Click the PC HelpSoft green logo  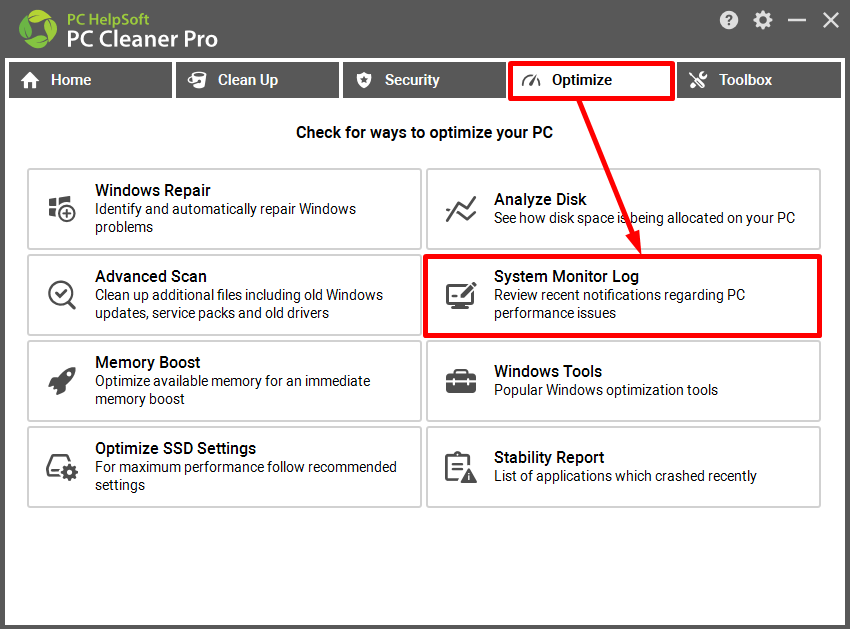pyautogui.click(x=37, y=29)
